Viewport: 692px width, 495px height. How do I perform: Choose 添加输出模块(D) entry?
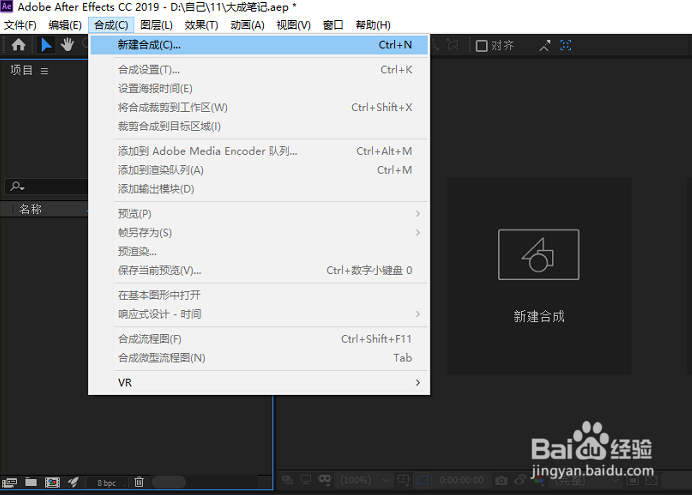coord(259,189)
